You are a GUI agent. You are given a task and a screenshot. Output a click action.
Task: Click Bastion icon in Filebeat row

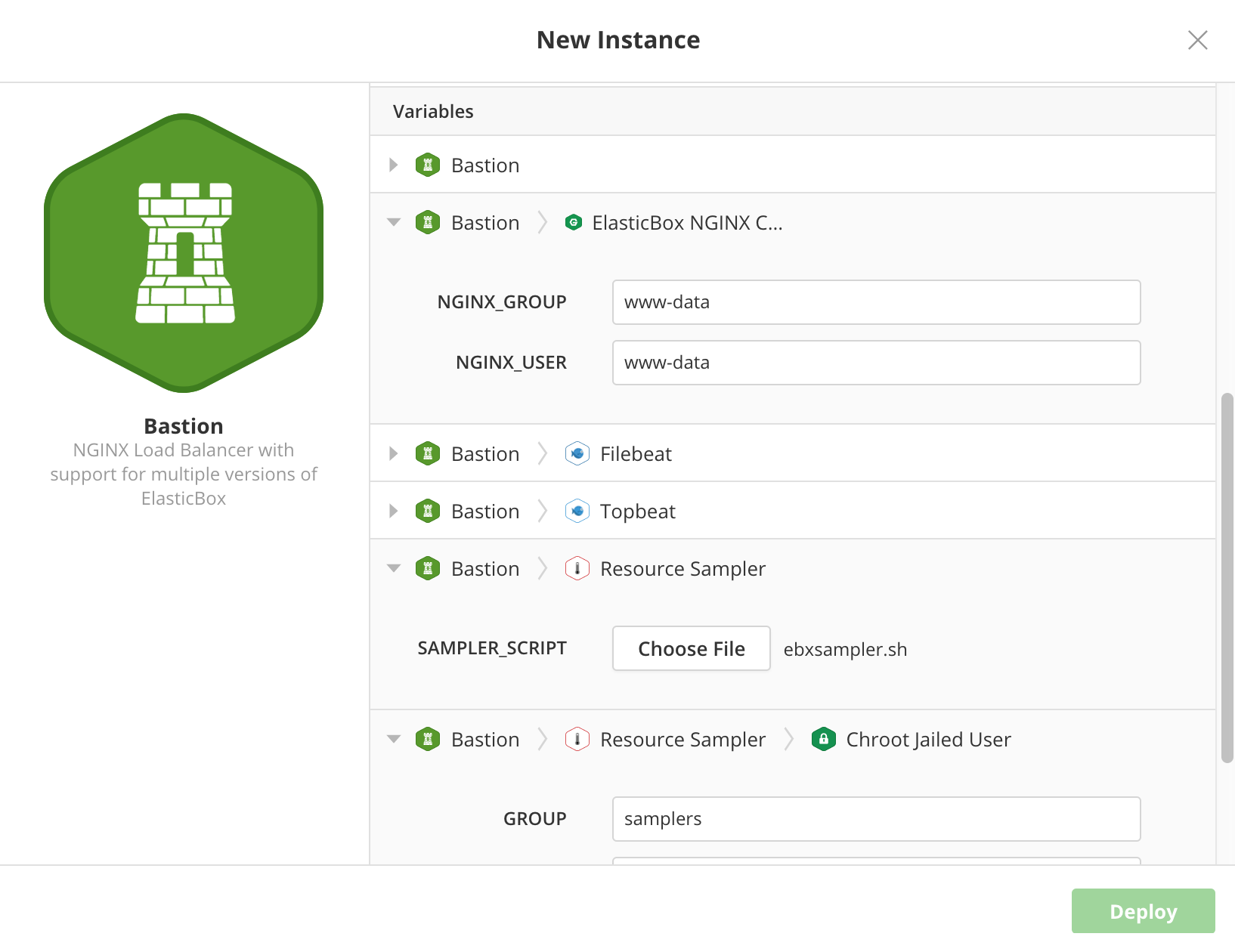coord(428,453)
